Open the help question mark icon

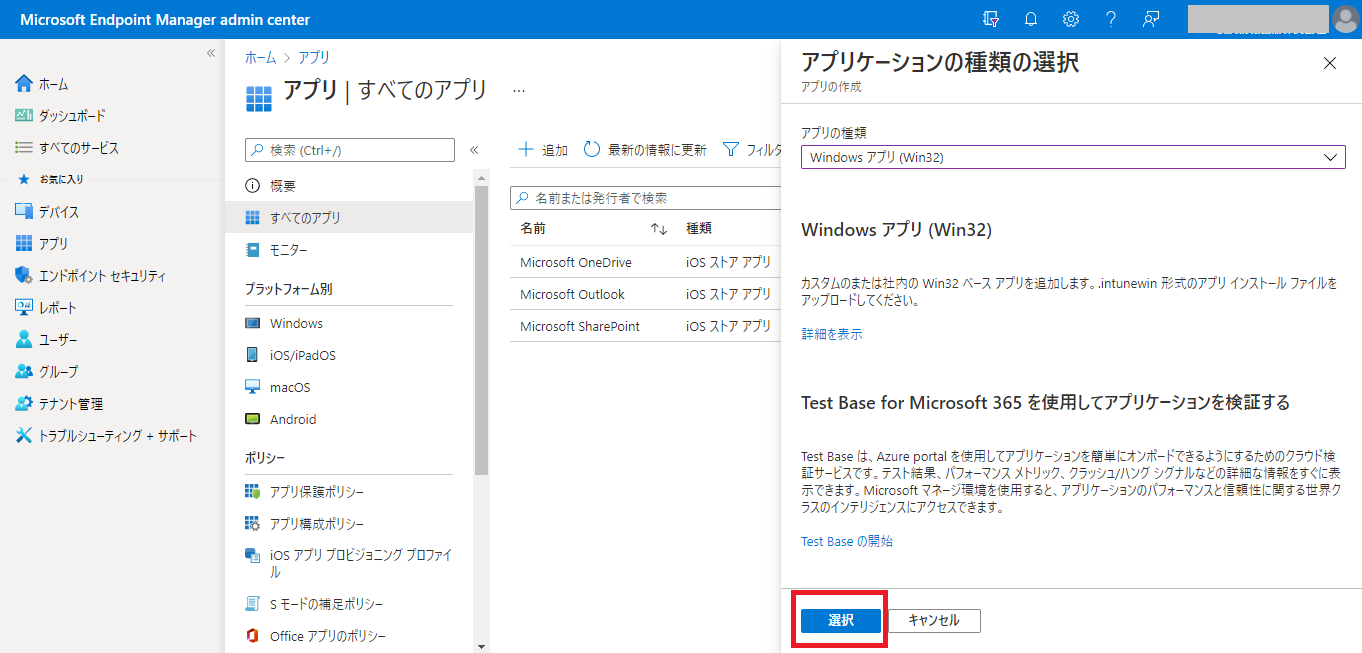pos(1111,19)
